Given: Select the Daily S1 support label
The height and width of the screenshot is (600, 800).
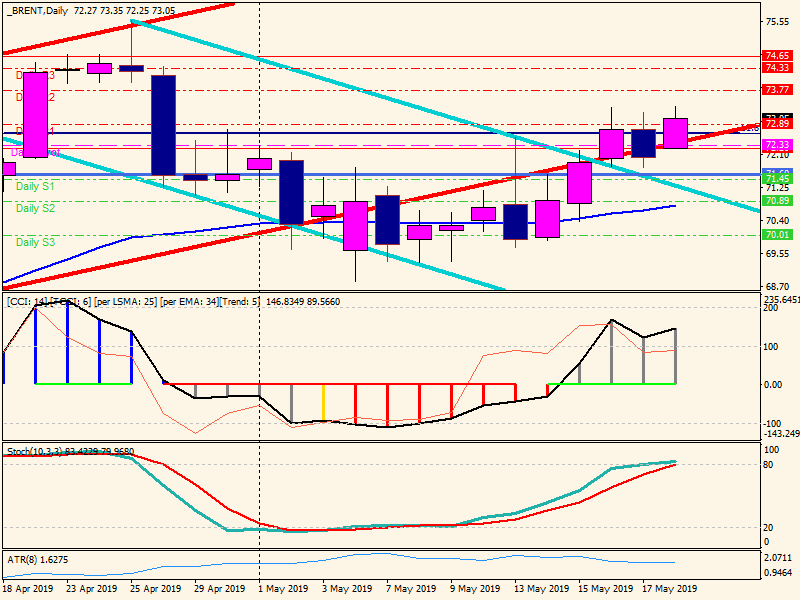Looking at the screenshot, I should 35,187.
